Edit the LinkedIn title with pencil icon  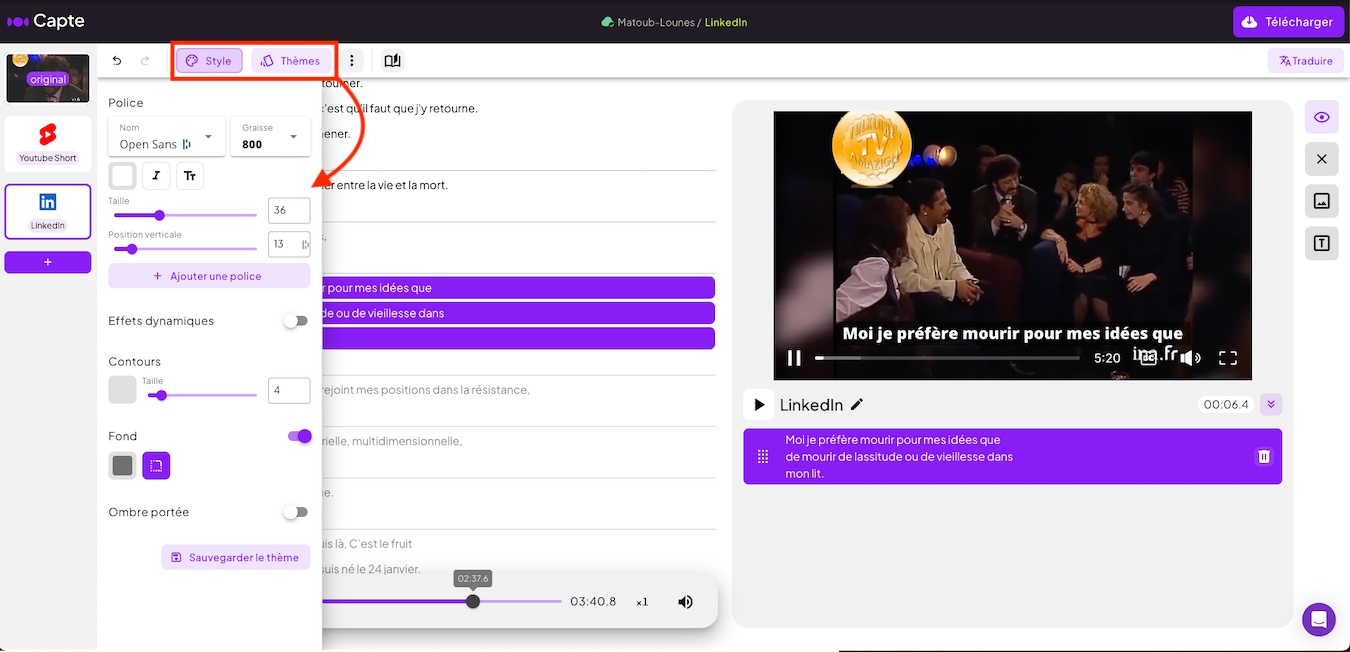(857, 405)
